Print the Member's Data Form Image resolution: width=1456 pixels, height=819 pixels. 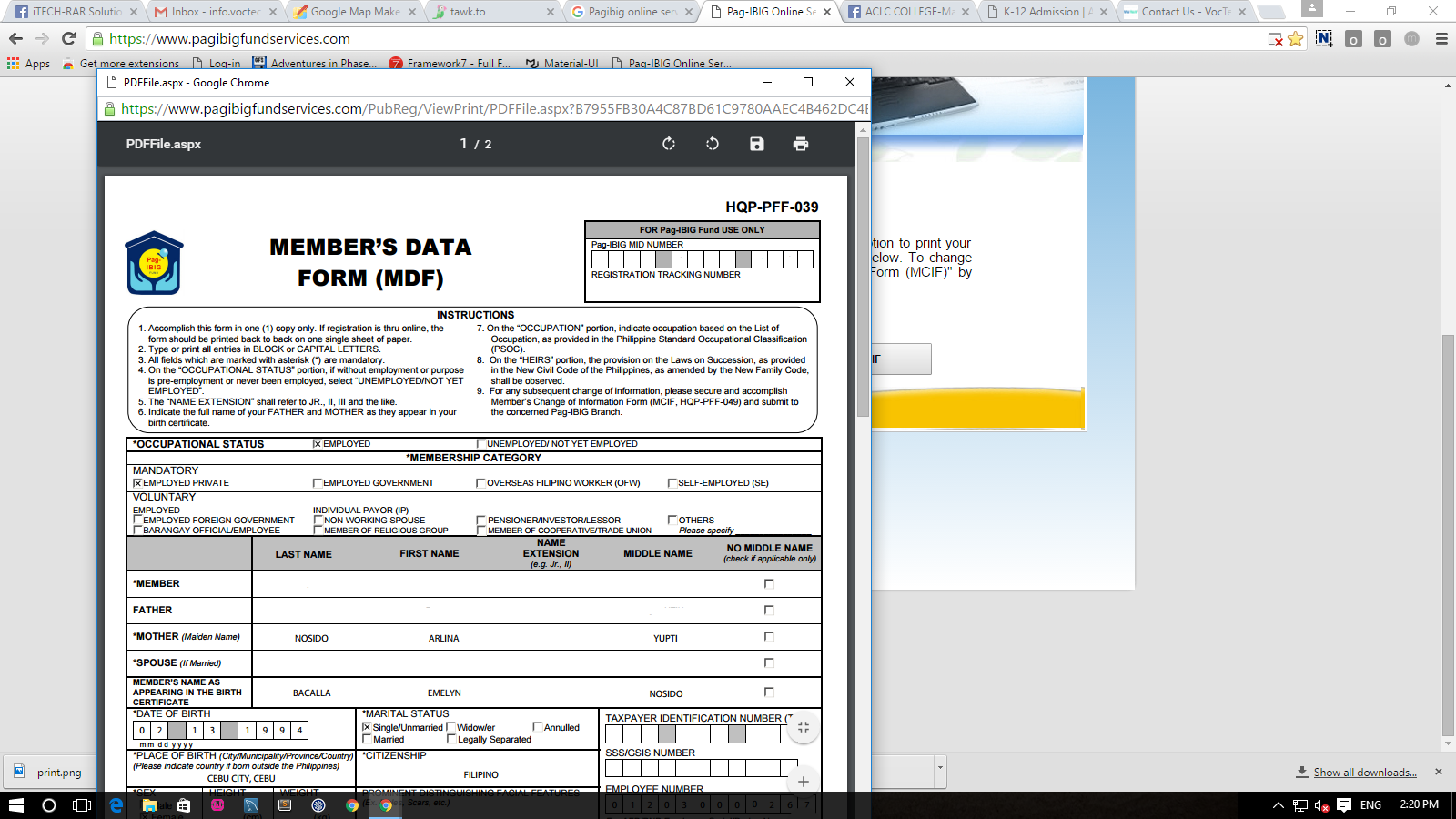tap(801, 144)
